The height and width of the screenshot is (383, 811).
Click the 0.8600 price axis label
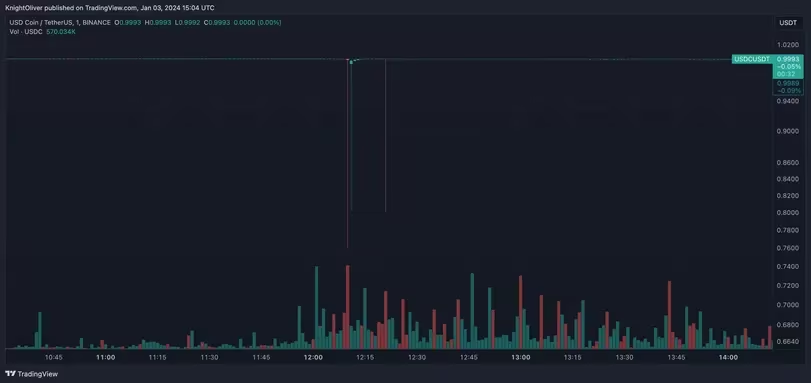coord(788,163)
